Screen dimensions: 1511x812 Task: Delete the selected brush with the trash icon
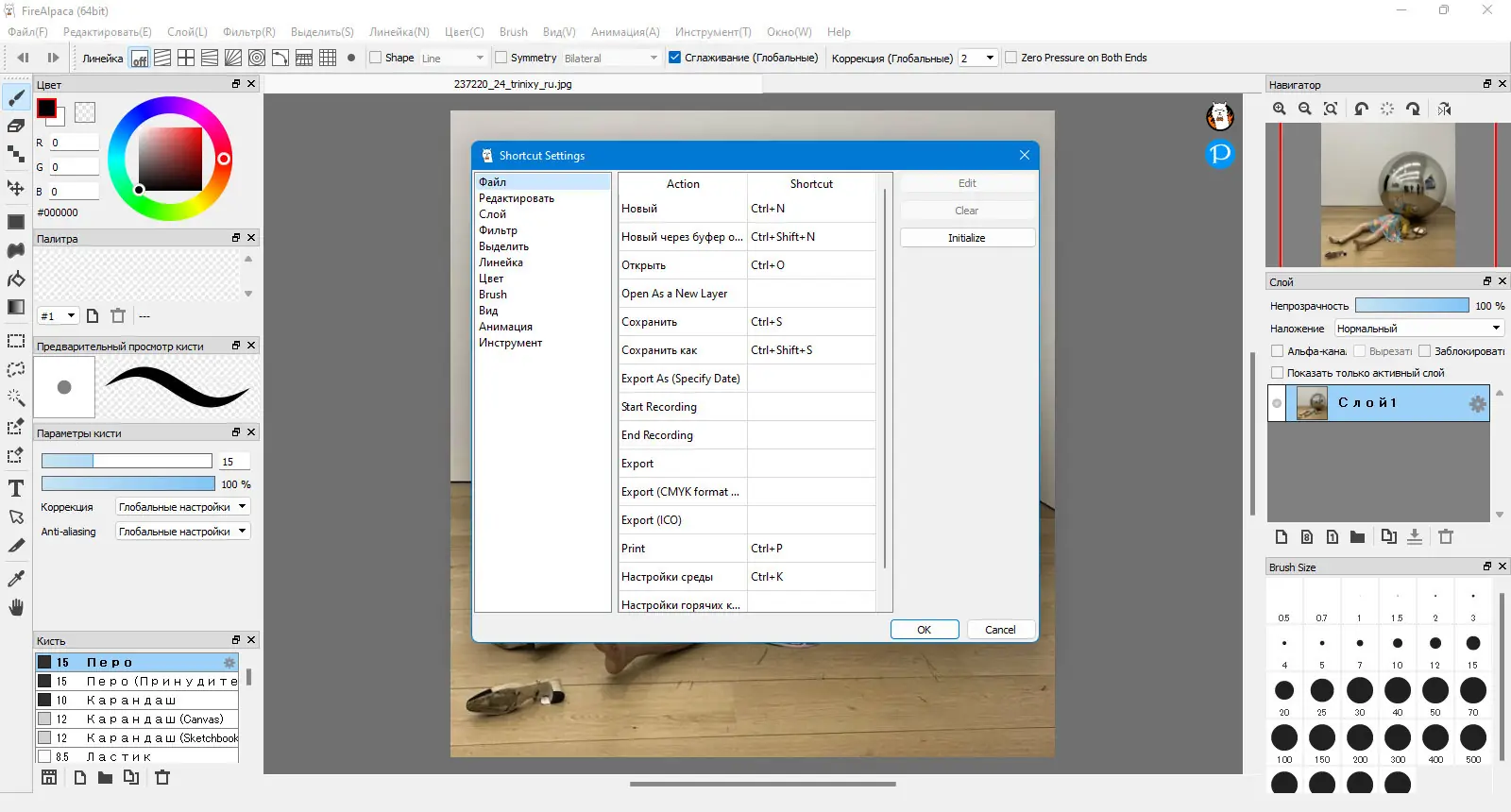(162, 777)
